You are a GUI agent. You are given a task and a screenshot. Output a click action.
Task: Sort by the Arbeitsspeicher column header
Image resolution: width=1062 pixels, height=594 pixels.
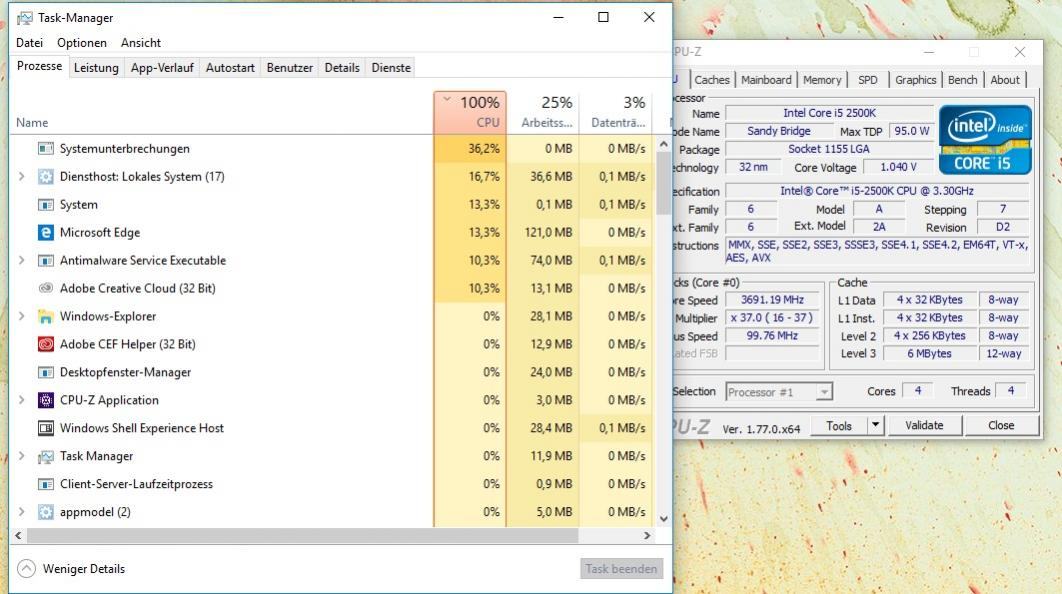543,112
